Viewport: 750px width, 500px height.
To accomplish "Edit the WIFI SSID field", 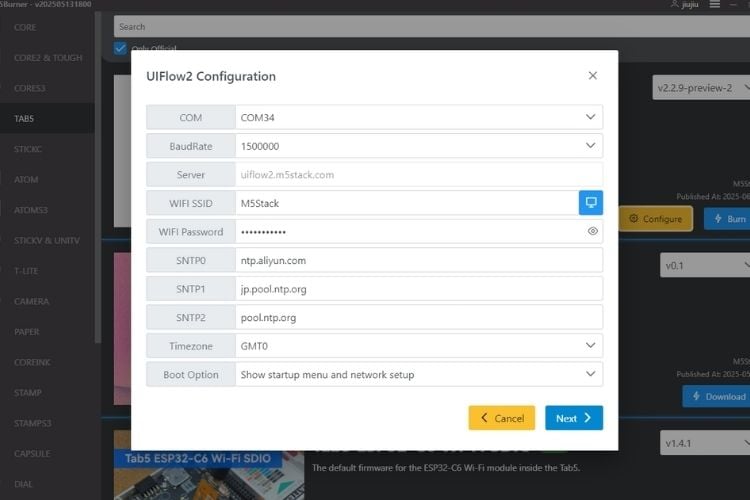I will pyautogui.click(x=407, y=203).
